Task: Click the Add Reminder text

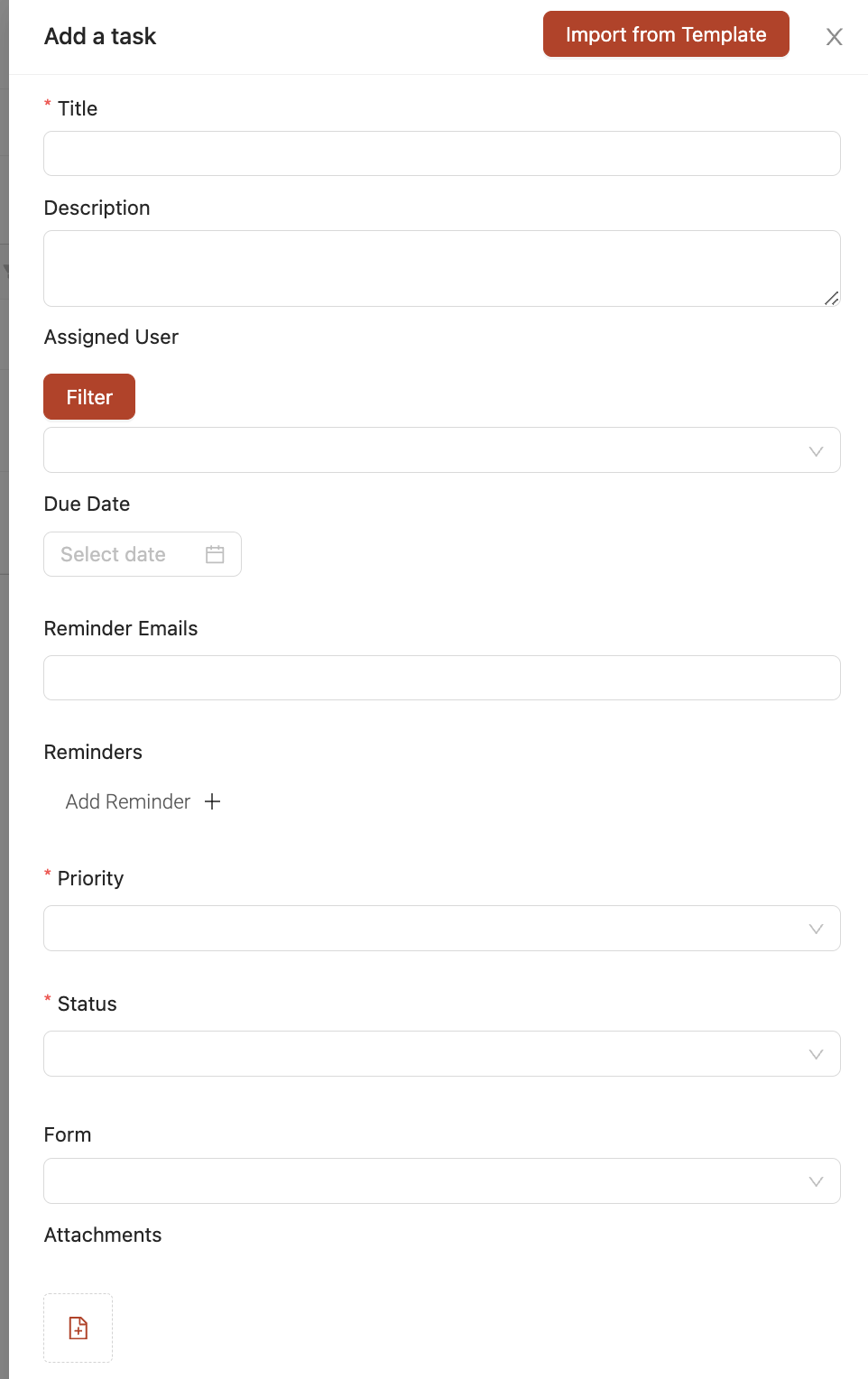Action: click(x=128, y=801)
